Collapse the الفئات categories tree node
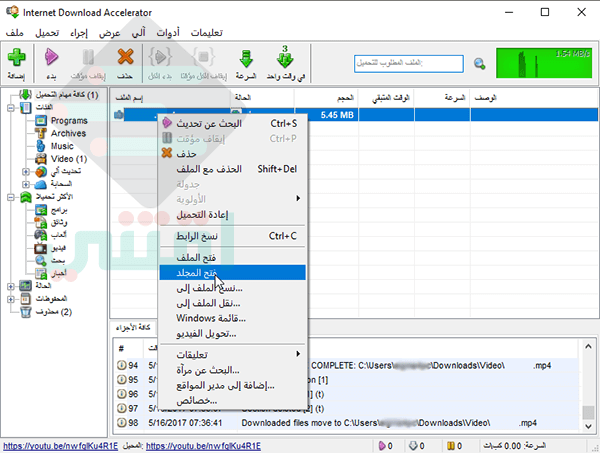Screen dimensions: 600x453 tap(11, 108)
